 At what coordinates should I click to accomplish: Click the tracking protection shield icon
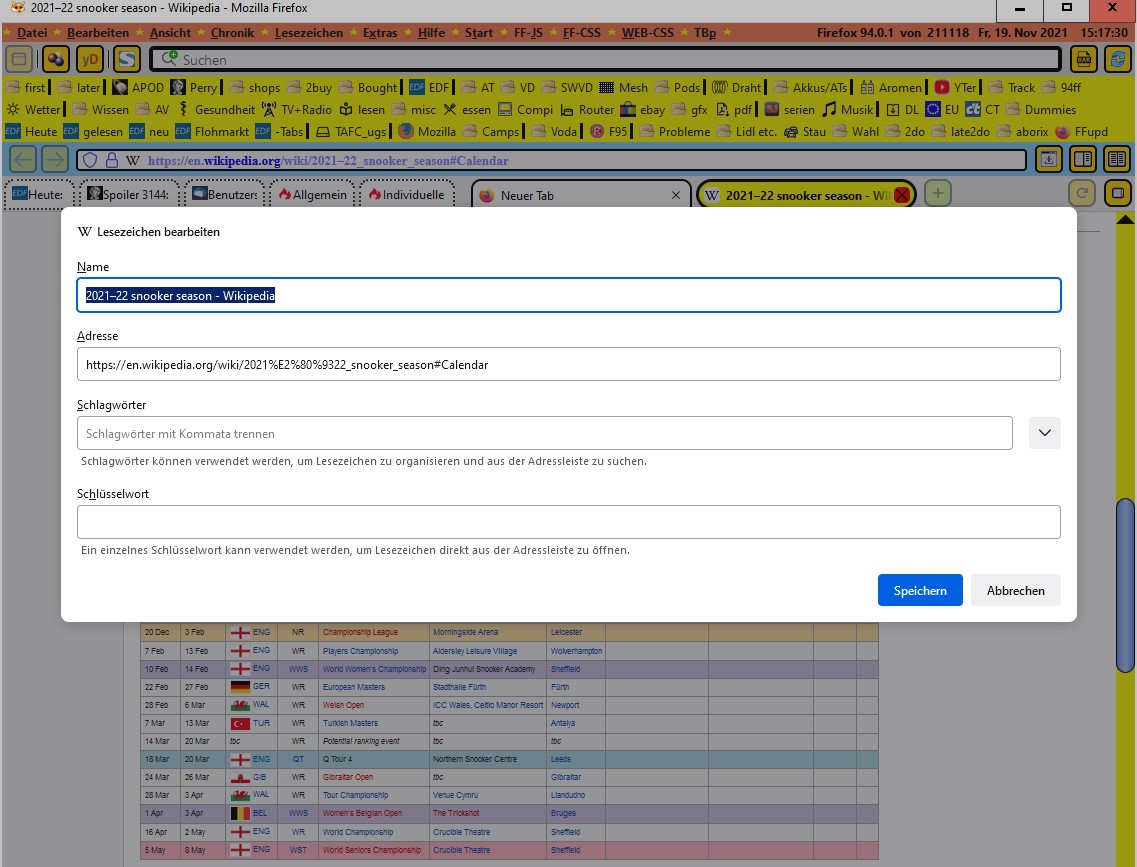89,160
